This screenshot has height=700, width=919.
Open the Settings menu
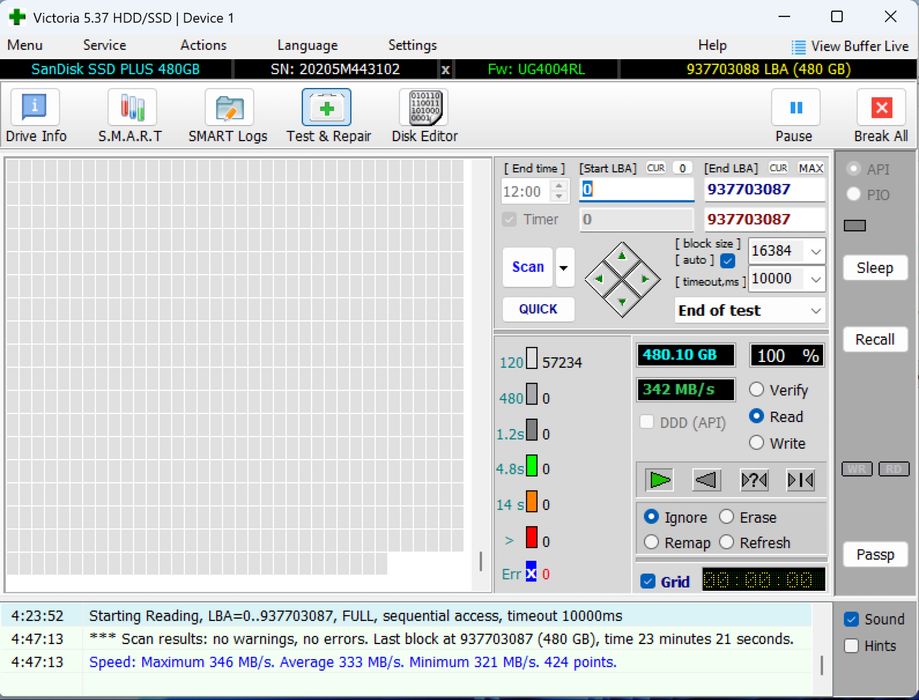coord(412,45)
